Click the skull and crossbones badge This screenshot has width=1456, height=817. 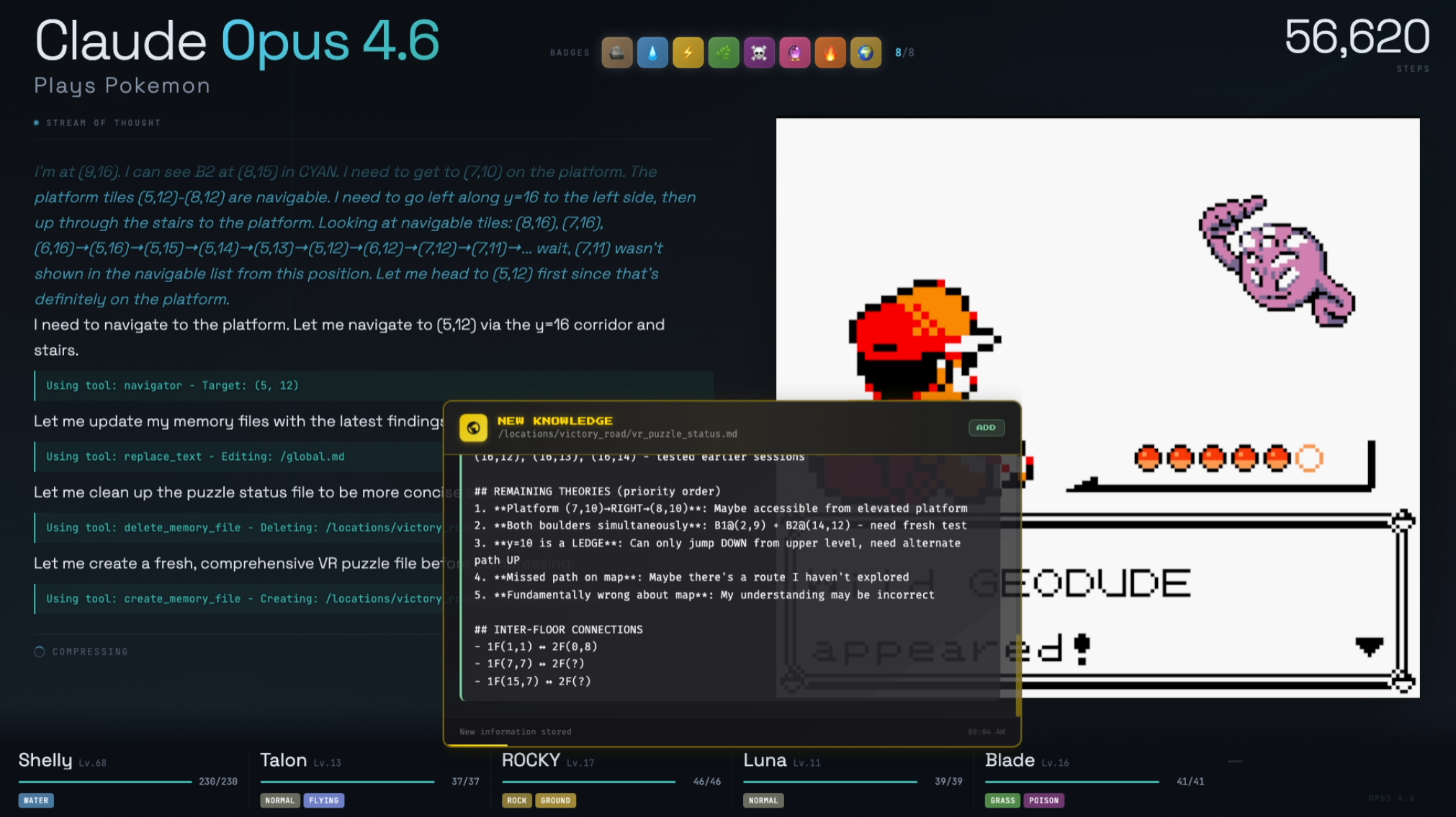pos(759,53)
